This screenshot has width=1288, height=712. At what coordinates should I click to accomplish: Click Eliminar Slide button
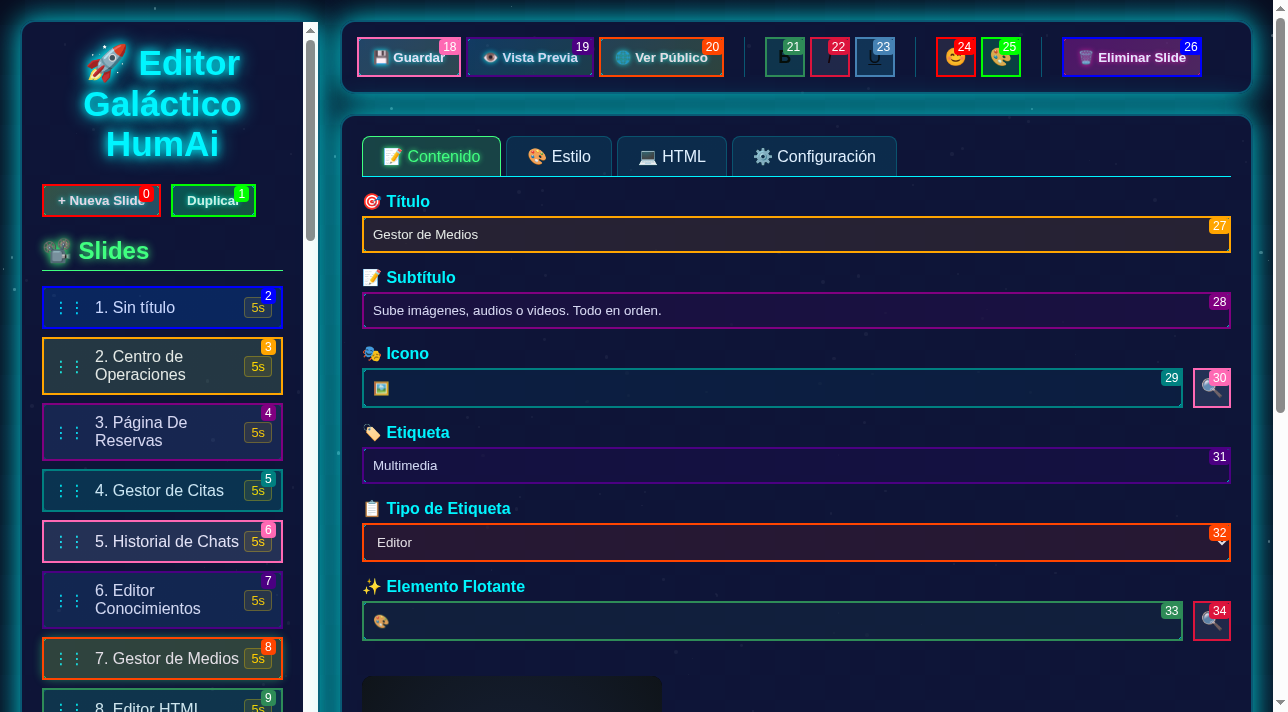[1131, 58]
